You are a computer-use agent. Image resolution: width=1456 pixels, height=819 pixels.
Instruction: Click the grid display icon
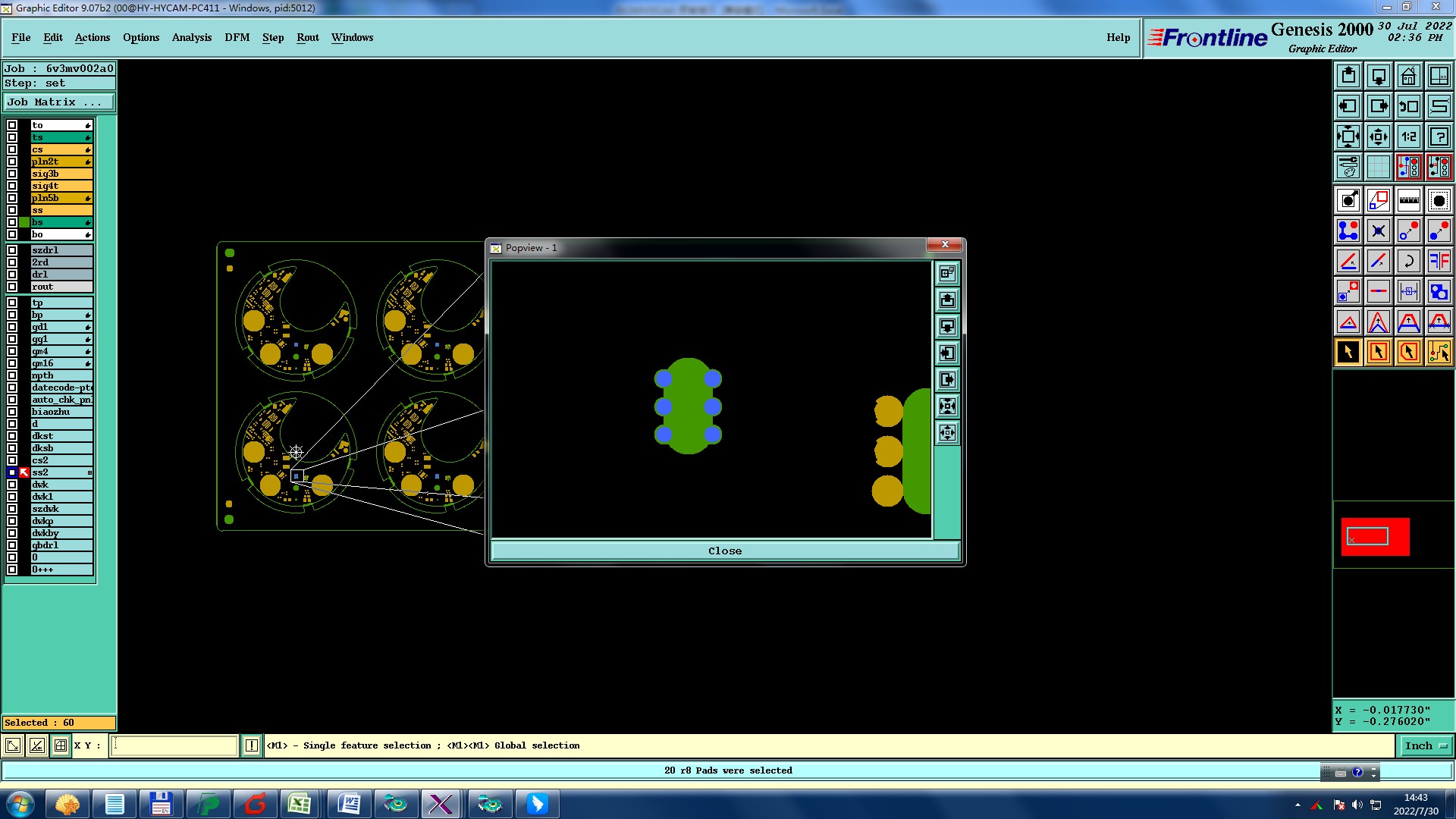pyautogui.click(x=1378, y=167)
